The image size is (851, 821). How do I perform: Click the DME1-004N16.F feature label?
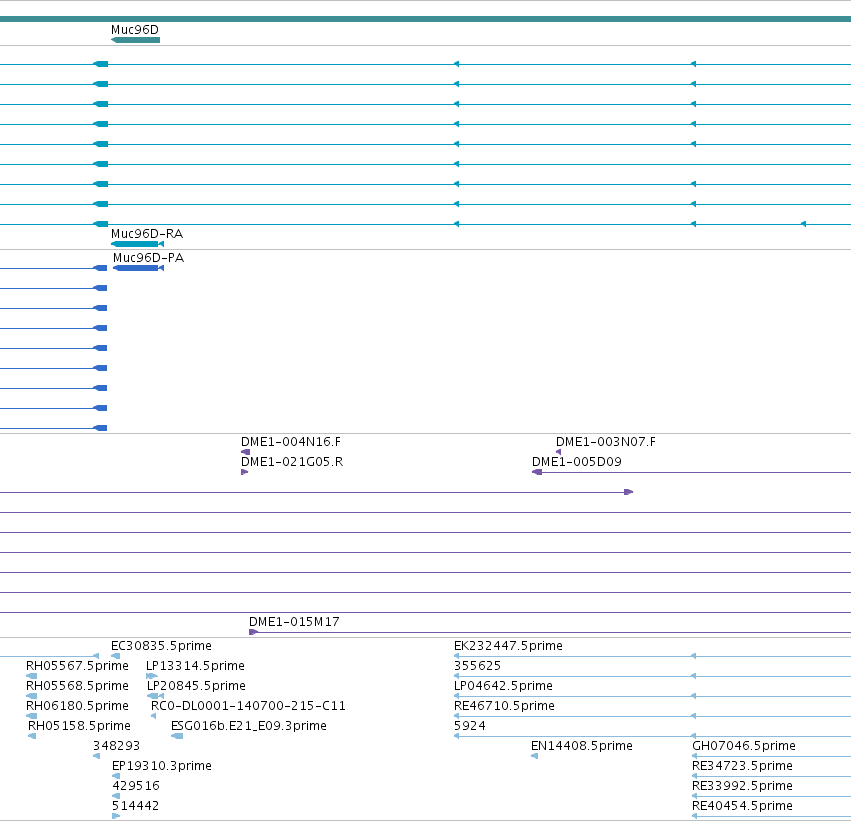pyautogui.click(x=291, y=442)
